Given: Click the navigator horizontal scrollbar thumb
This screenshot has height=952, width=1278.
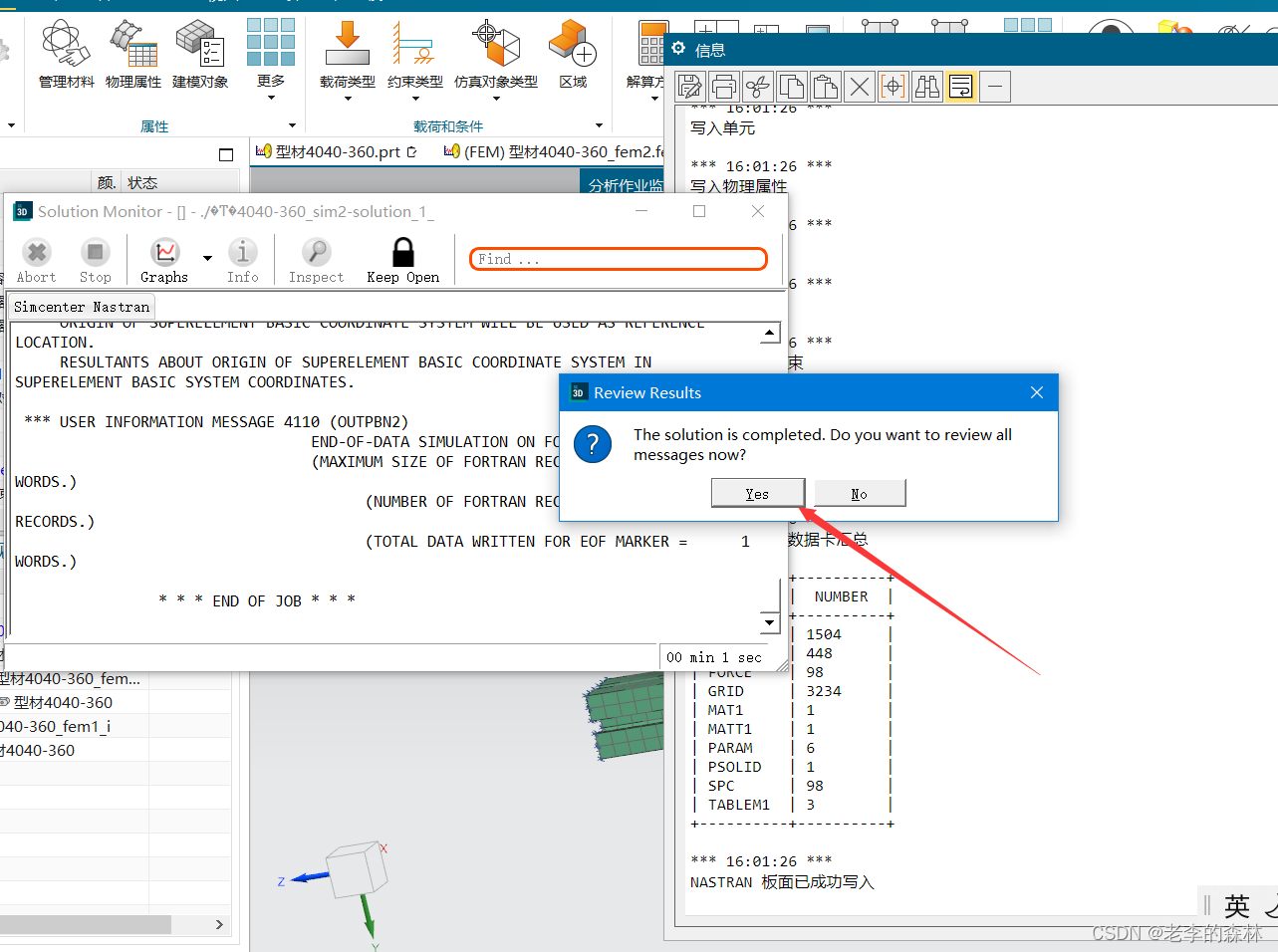Looking at the screenshot, I should tap(86, 924).
